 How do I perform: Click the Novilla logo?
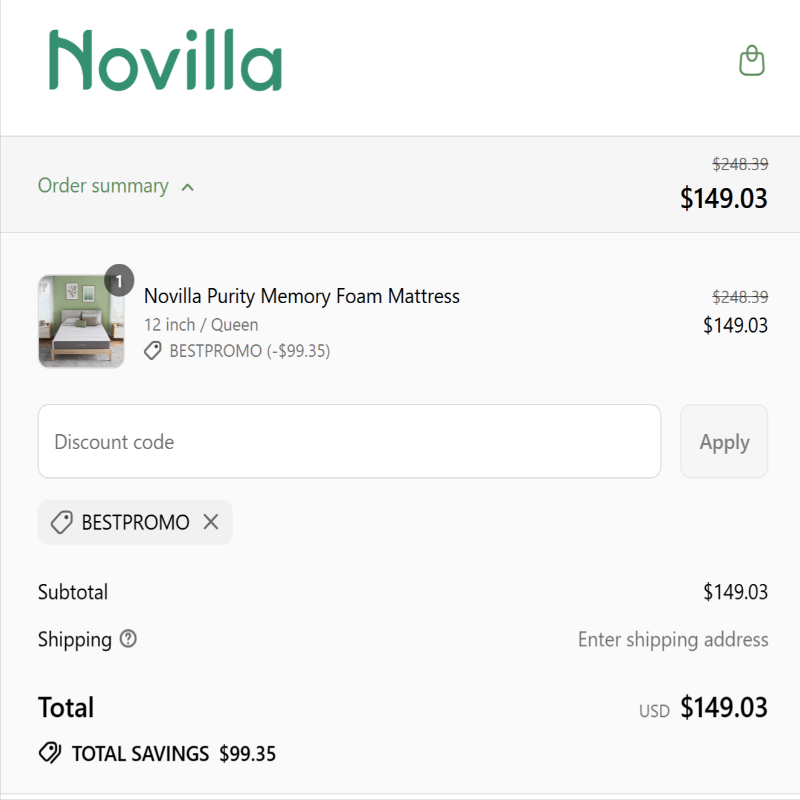point(165,60)
